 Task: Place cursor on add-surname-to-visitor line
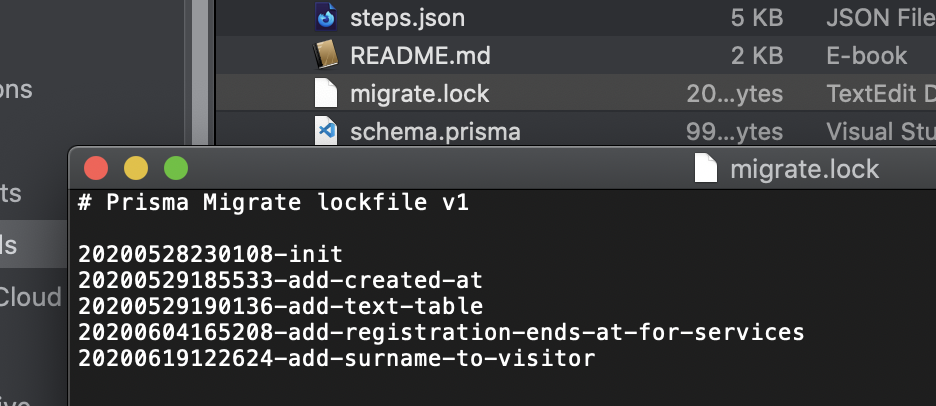337,358
